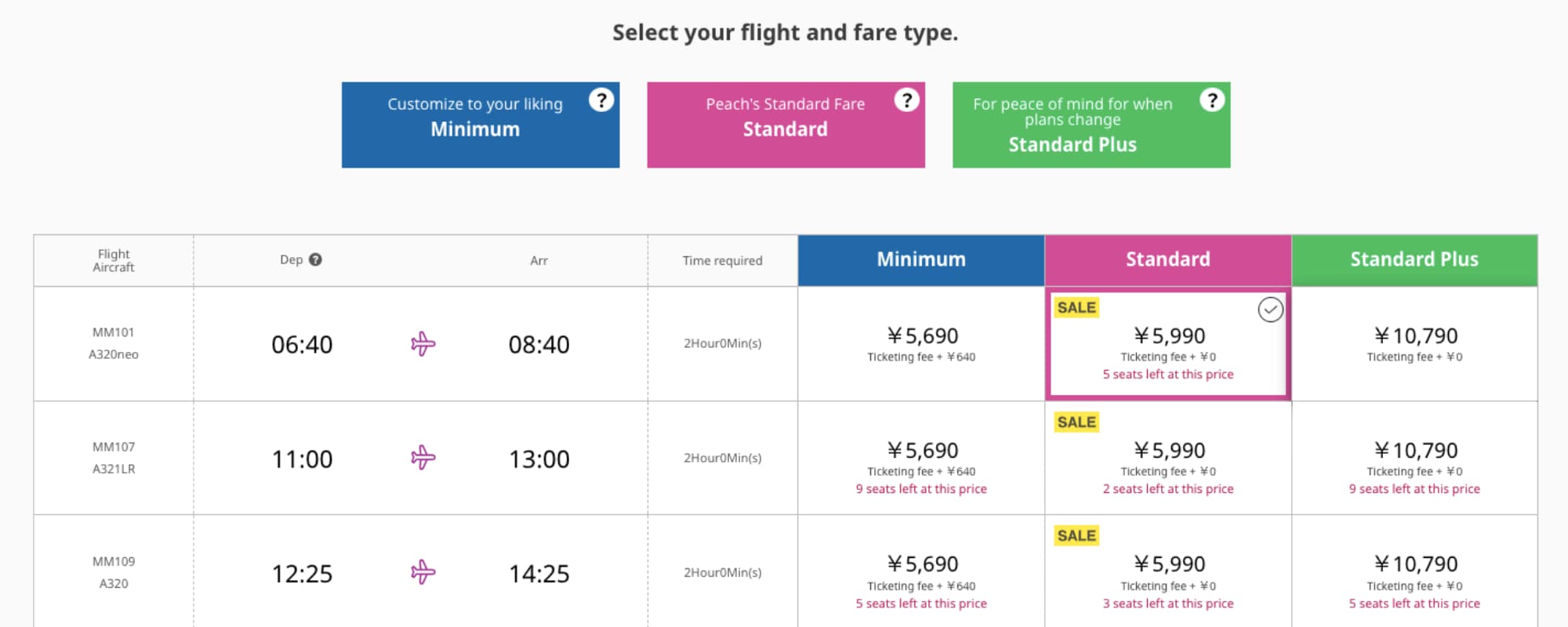Viewport: 1568px width, 627px height.
Task: Pick MM107 Minimum fare with 9 seats left
Action: [x=921, y=459]
